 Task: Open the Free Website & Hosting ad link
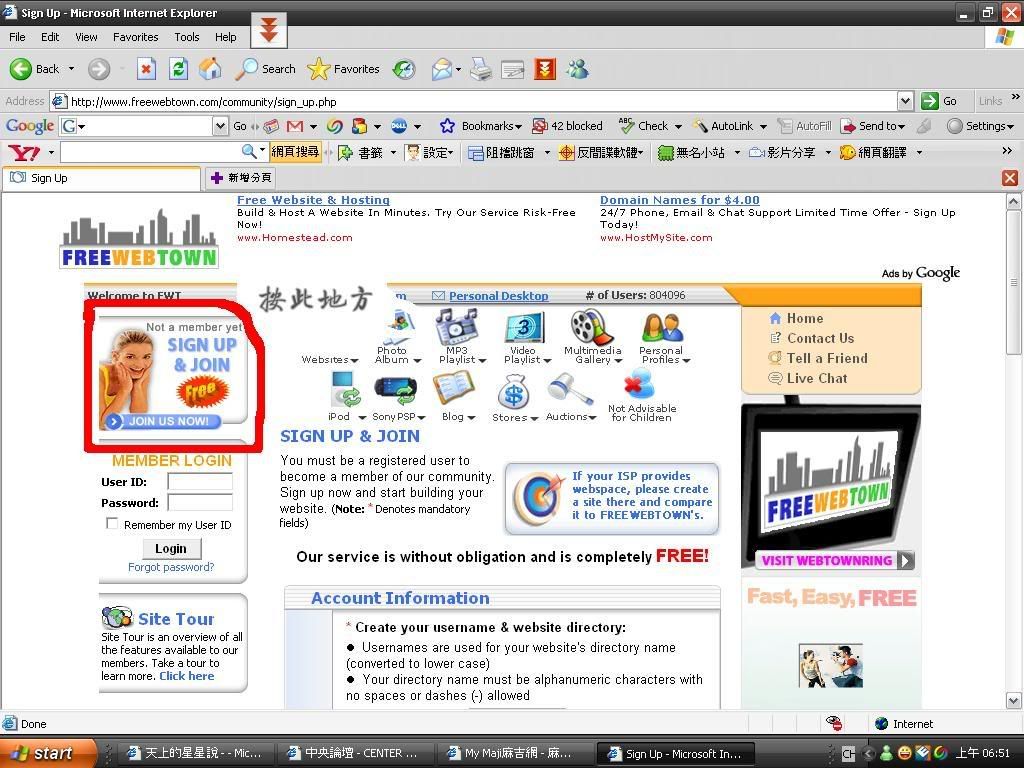(x=313, y=200)
